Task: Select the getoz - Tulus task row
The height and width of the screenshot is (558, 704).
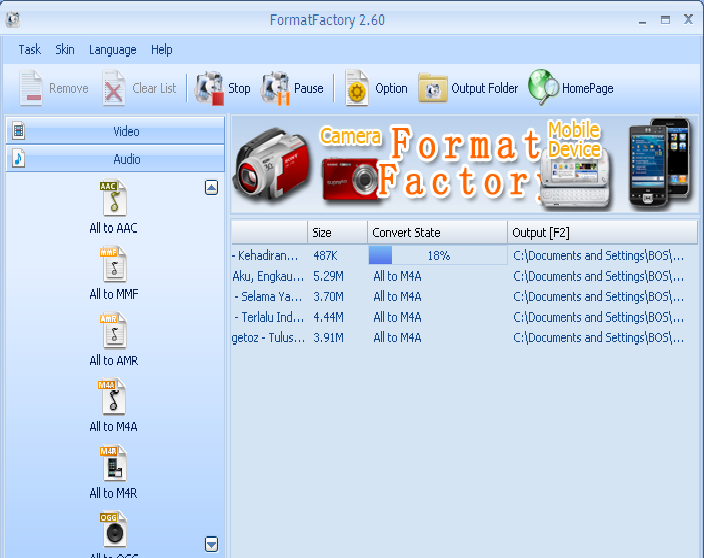Action: click(x=465, y=338)
